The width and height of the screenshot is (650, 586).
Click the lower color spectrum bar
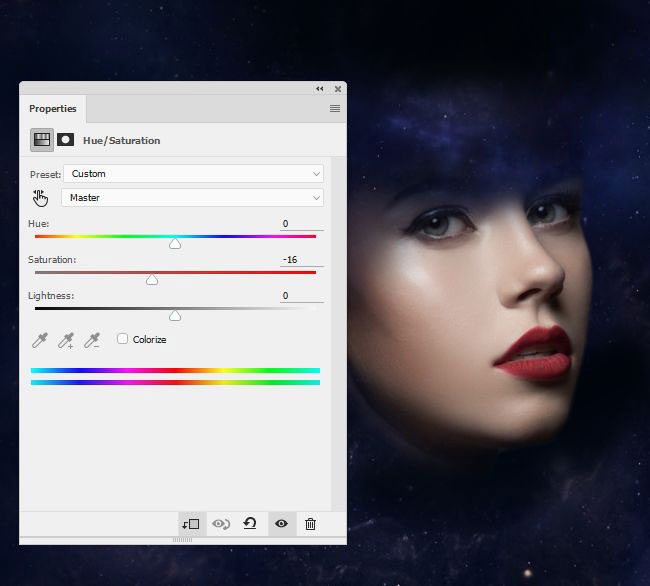(175, 383)
